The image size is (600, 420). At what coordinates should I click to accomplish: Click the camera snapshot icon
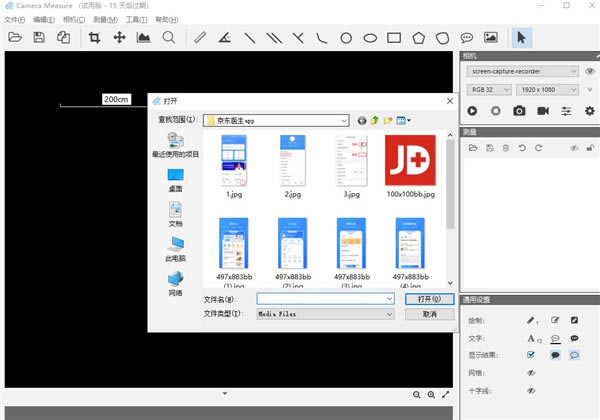pyautogui.click(x=519, y=111)
